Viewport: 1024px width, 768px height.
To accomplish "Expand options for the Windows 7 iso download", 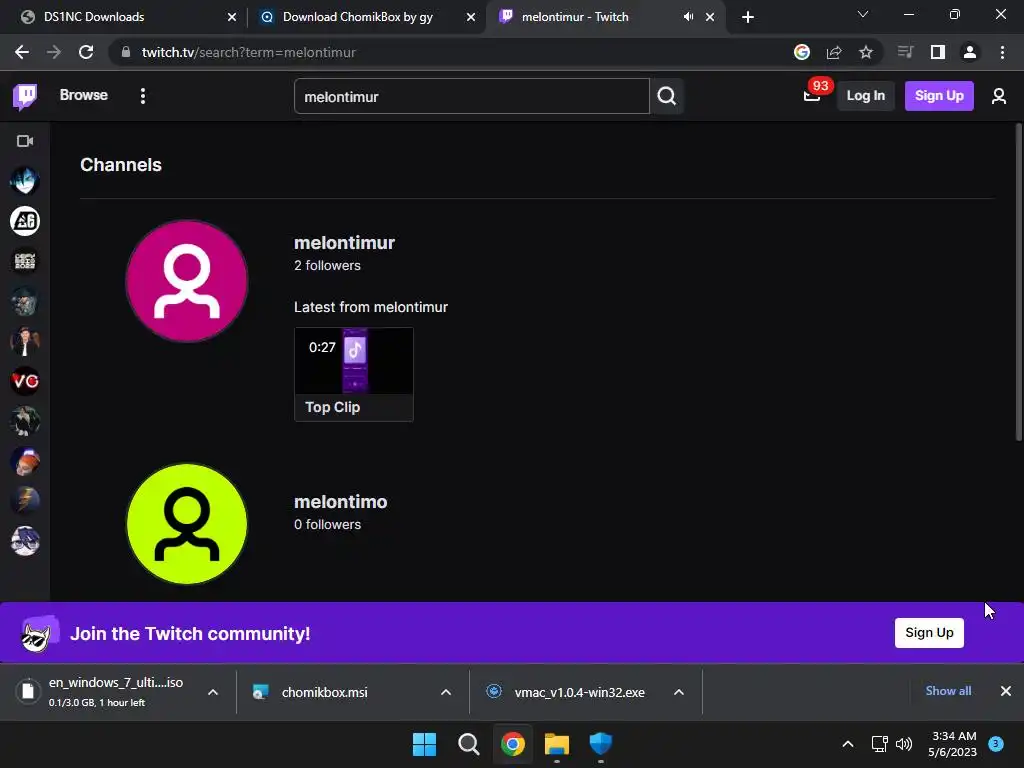I will point(213,692).
